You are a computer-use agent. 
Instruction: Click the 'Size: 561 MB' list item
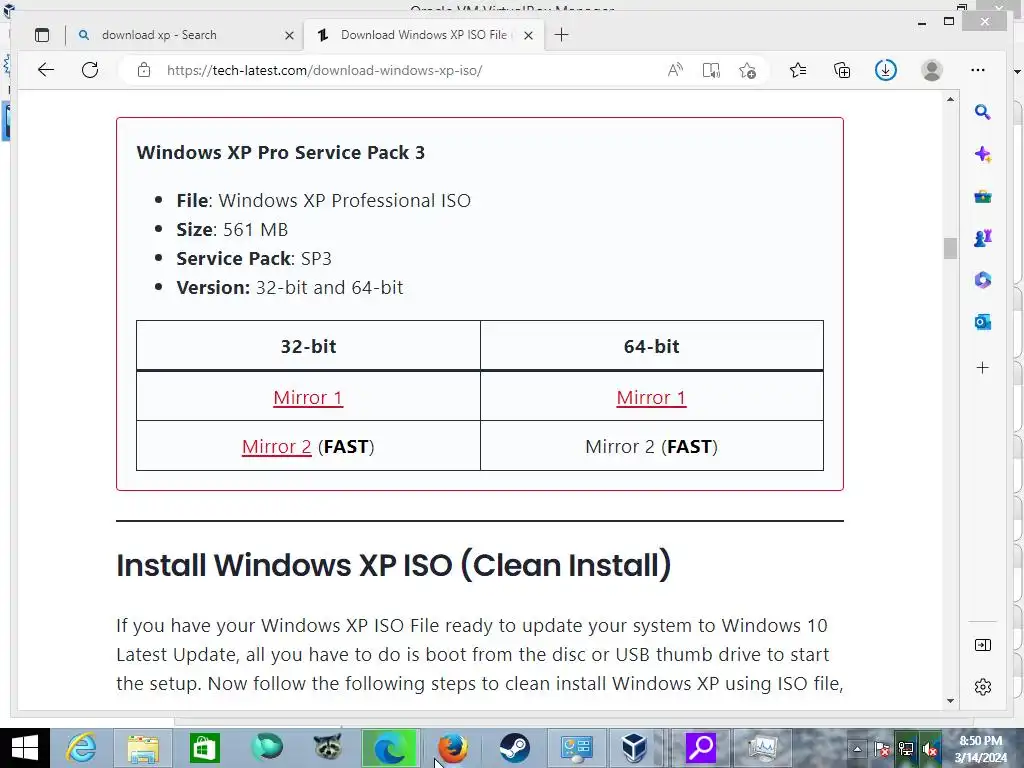tap(232, 230)
